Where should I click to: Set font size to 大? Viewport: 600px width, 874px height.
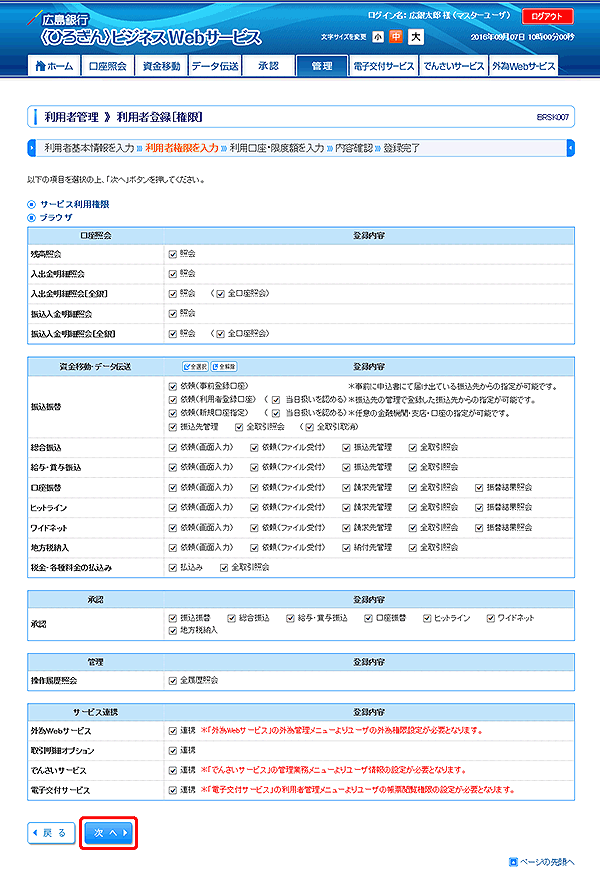coord(415,37)
